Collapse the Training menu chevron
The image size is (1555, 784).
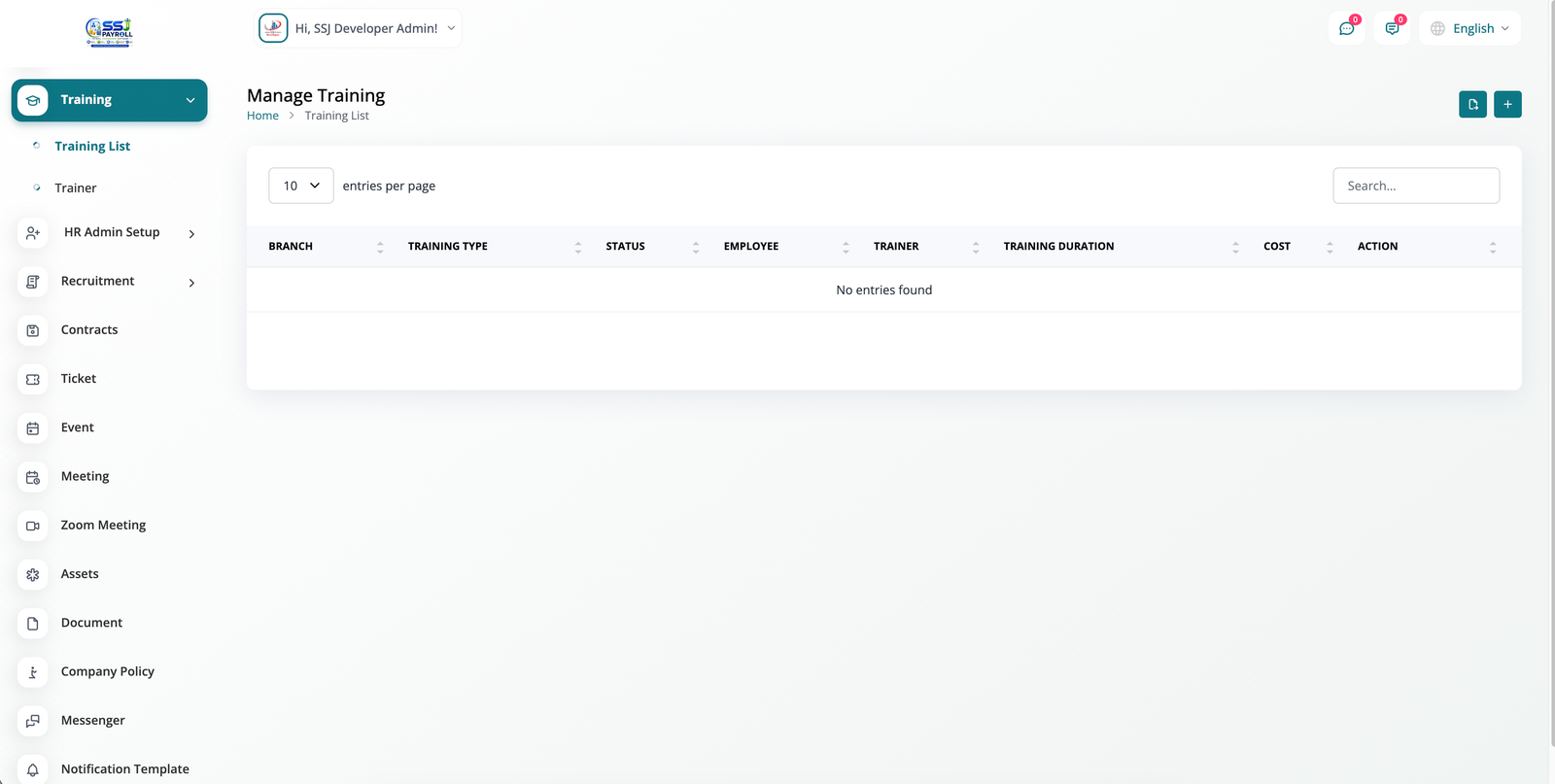point(190,100)
